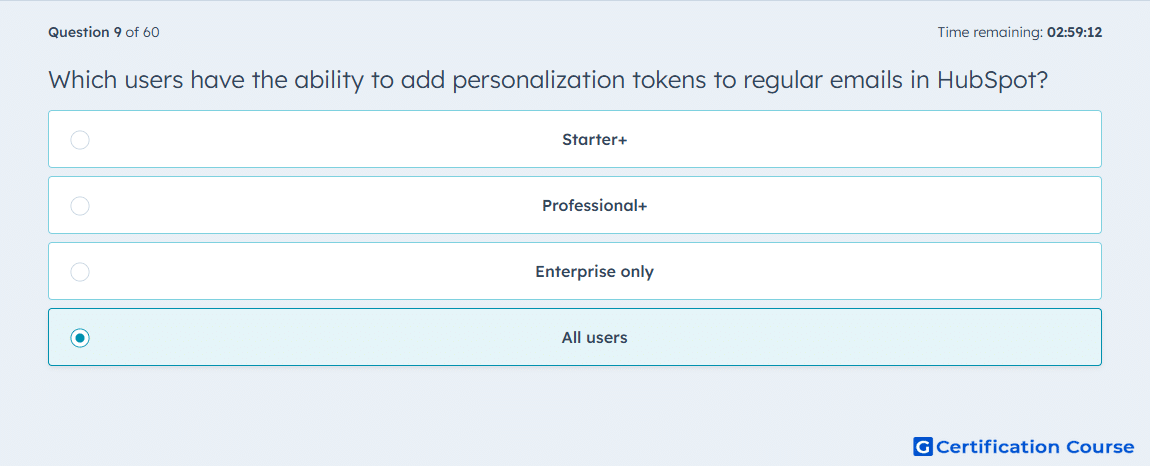
Task: Click the 'of 60' question total text
Action: pos(142,32)
